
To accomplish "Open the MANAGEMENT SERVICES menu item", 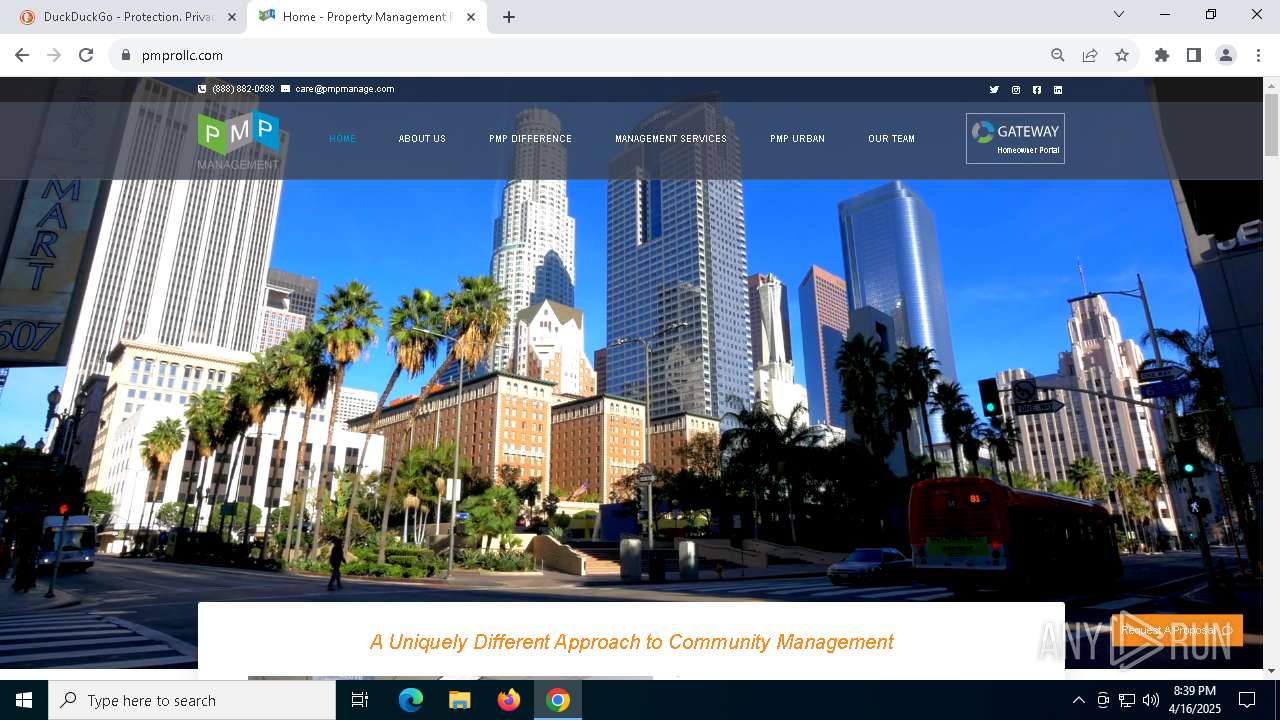I will [671, 139].
